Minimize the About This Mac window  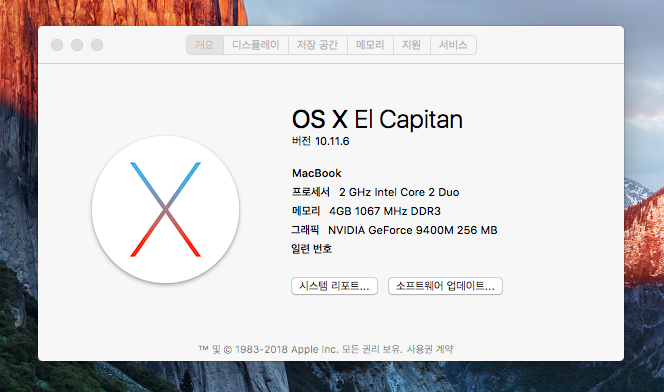(x=77, y=45)
